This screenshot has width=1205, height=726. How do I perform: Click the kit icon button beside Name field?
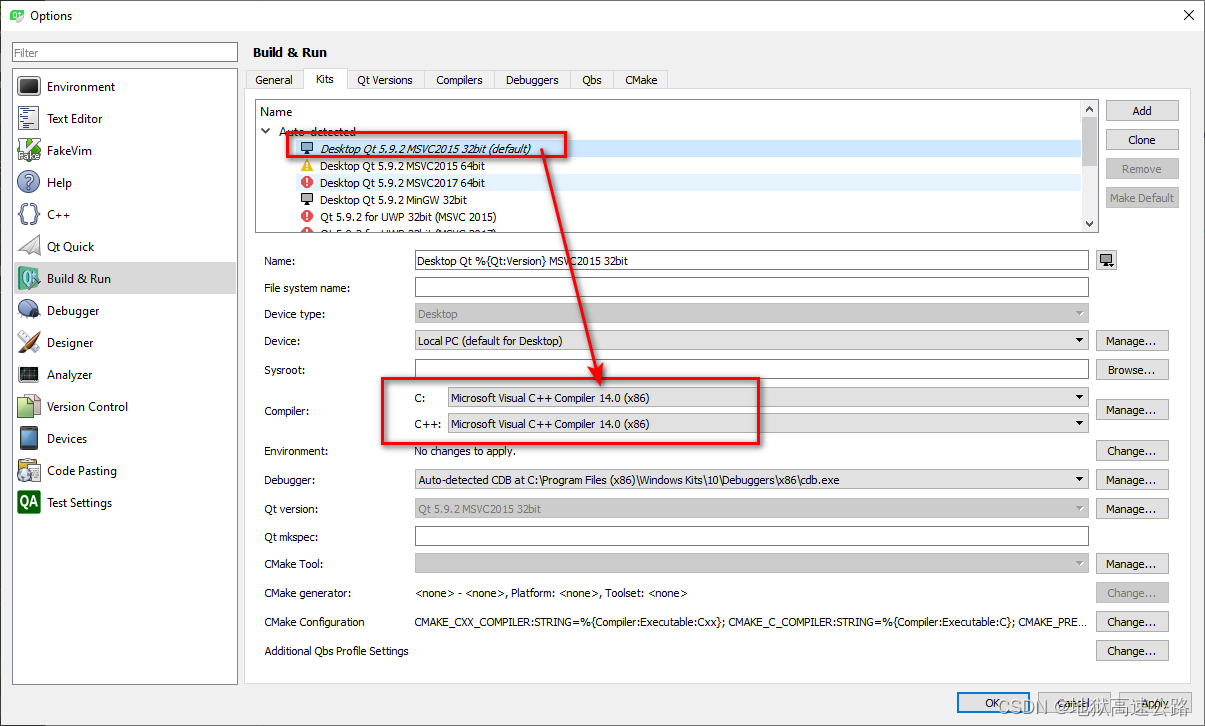[x=1106, y=260]
